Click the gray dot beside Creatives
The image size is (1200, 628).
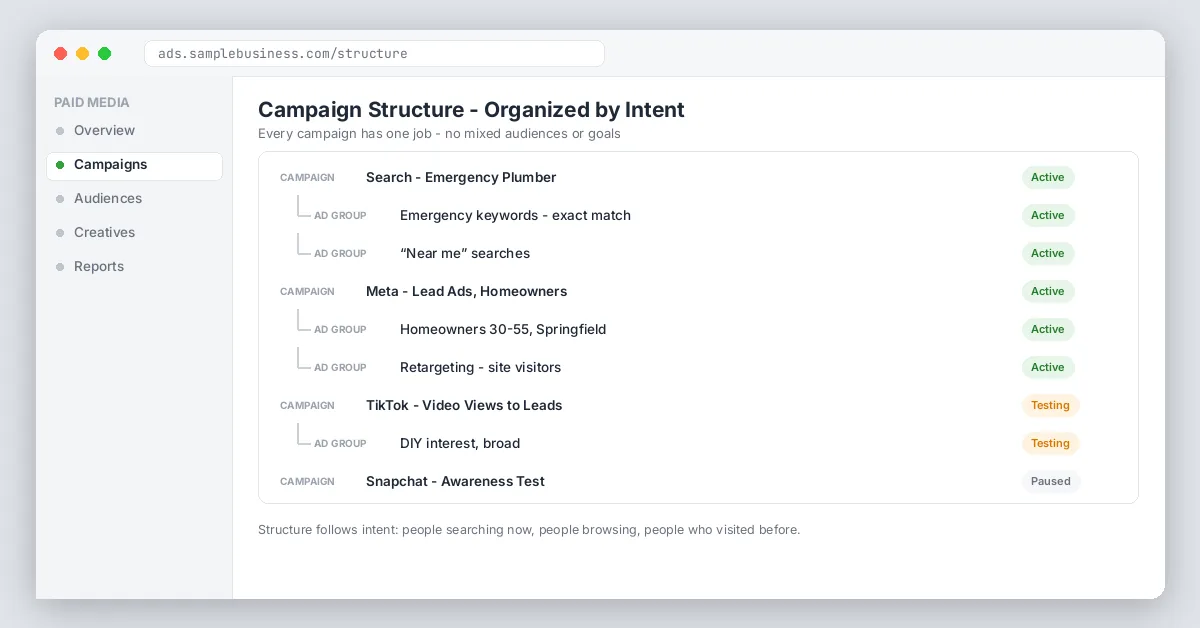point(60,233)
